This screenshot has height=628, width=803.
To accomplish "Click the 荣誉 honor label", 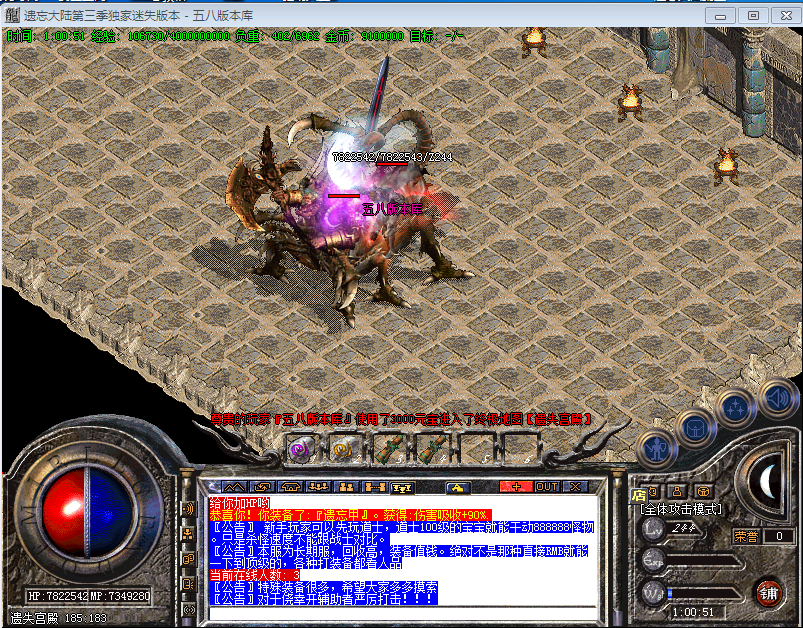I will click(746, 536).
